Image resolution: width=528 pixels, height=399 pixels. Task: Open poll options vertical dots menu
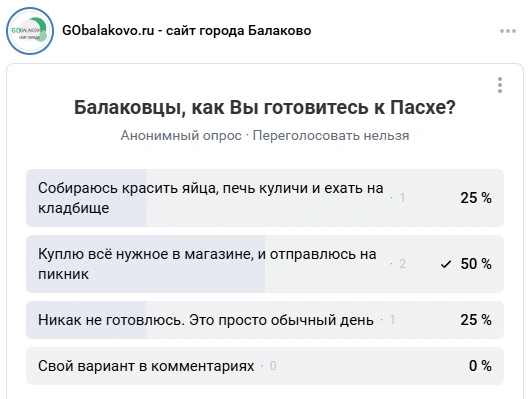tap(500, 85)
